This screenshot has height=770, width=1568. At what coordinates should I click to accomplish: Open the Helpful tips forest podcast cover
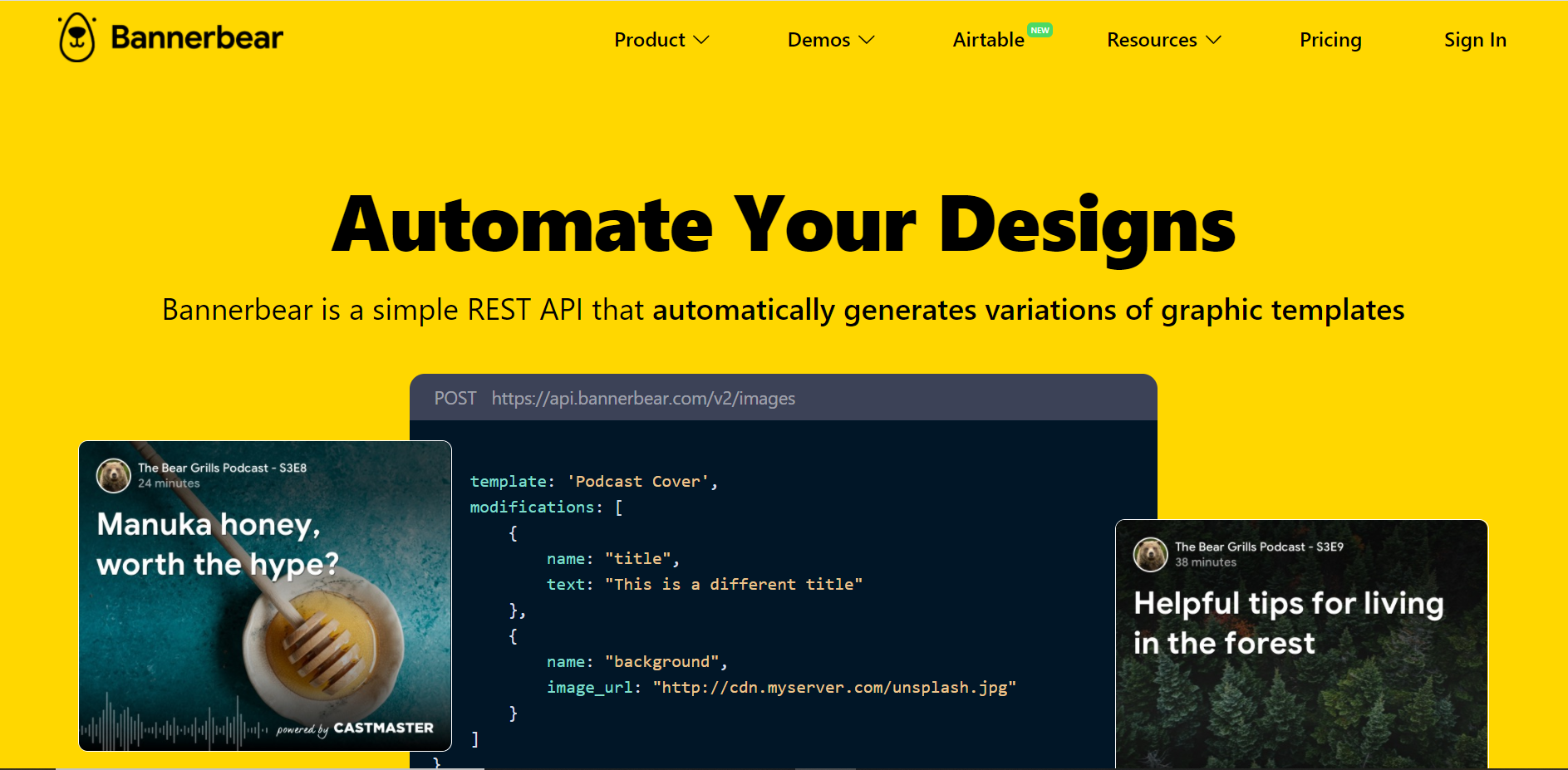click(x=1301, y=645)
